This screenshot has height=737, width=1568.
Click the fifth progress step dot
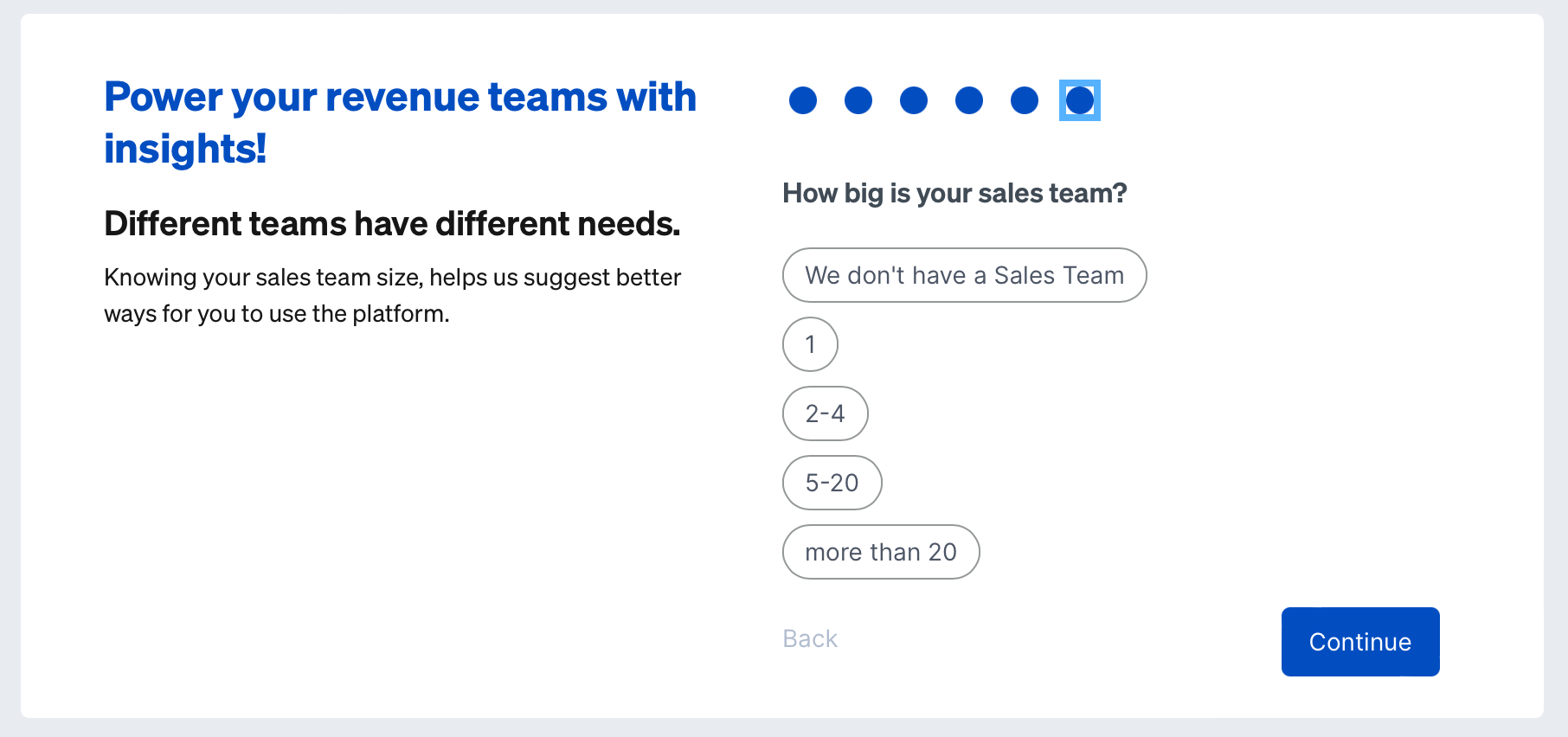point(1025,100)
